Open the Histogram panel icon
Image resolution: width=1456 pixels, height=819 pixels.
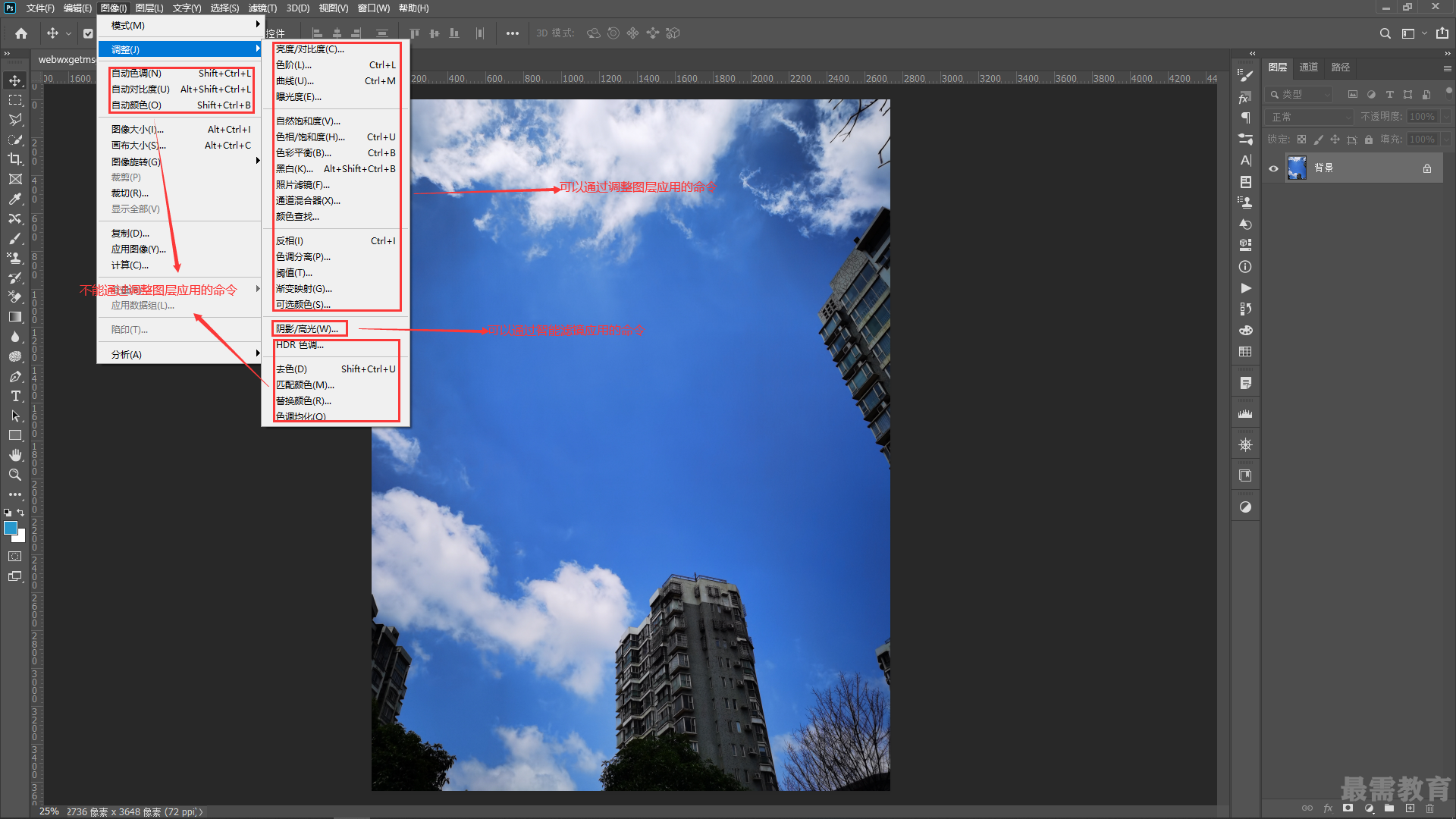pos(1245,414)
